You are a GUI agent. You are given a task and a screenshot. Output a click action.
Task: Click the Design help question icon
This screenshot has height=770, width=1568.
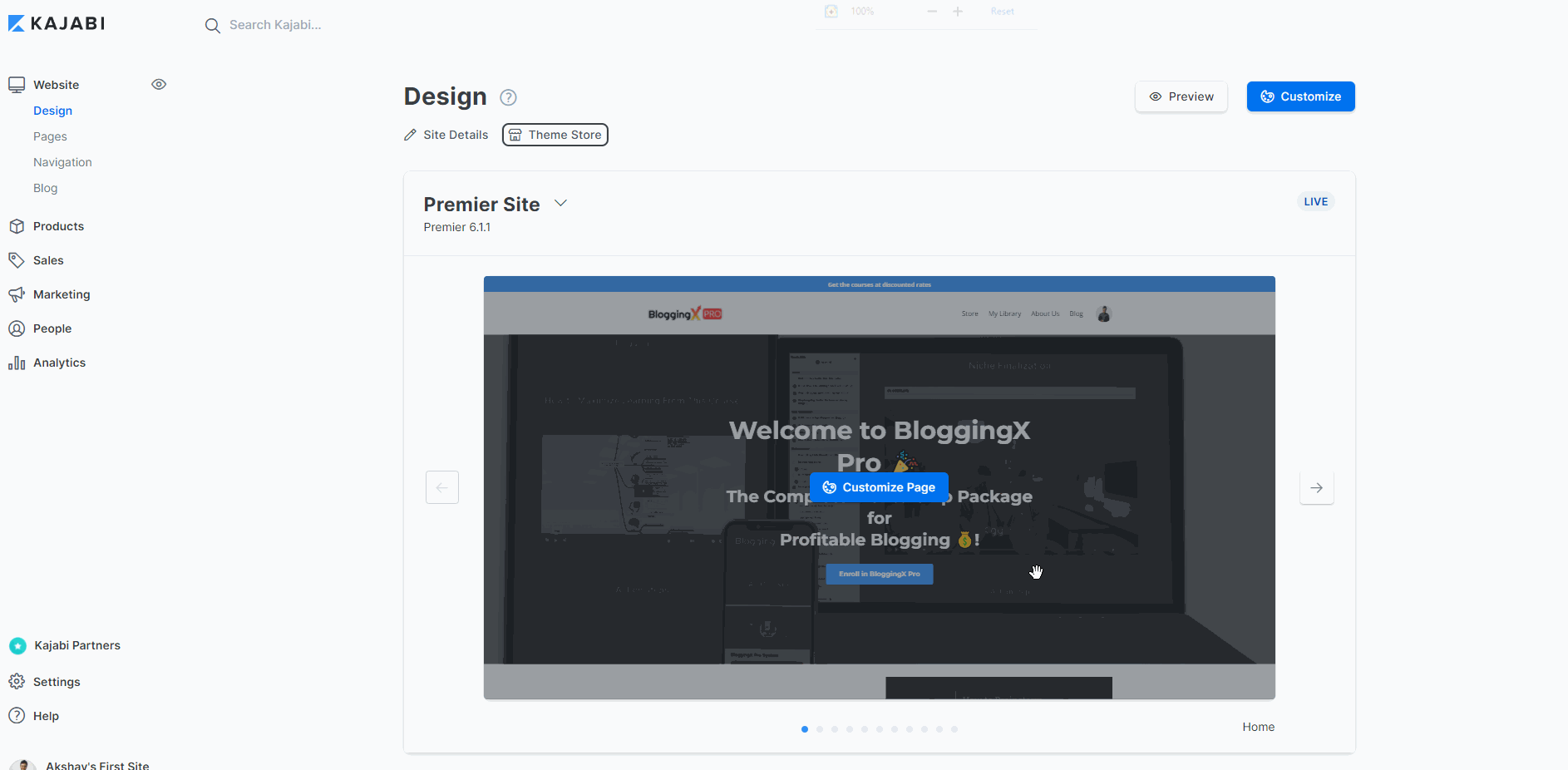coord(508,97)
